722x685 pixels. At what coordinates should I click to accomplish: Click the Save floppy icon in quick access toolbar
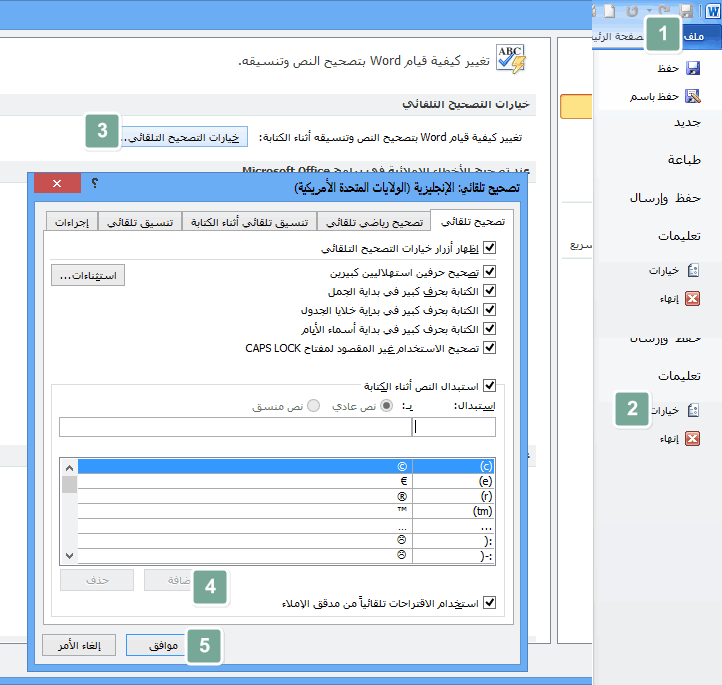[686, 11]
